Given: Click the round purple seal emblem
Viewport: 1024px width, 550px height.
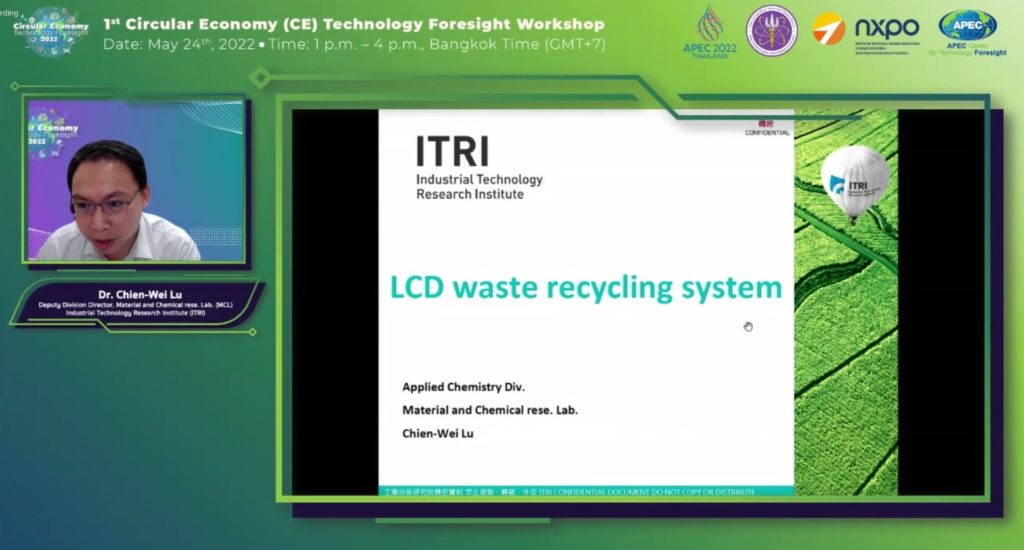Looking at the screenshot, I should coord(772,31).
